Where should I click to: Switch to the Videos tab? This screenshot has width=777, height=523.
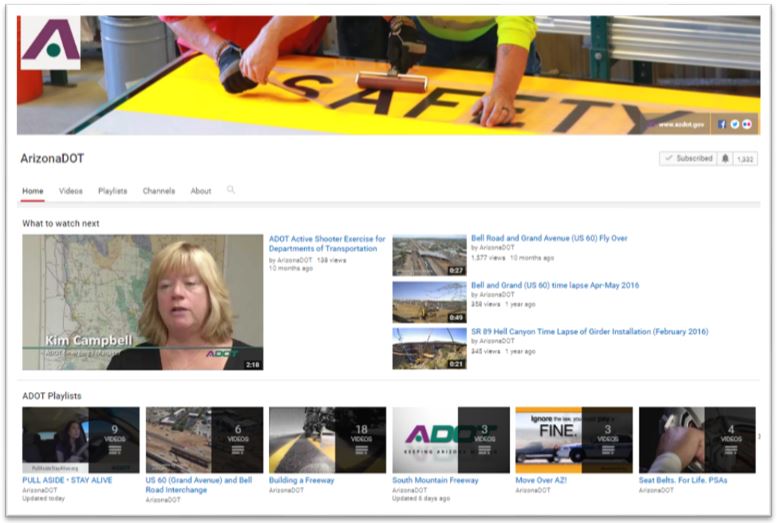pyautogui.click(x=71, y=191)
